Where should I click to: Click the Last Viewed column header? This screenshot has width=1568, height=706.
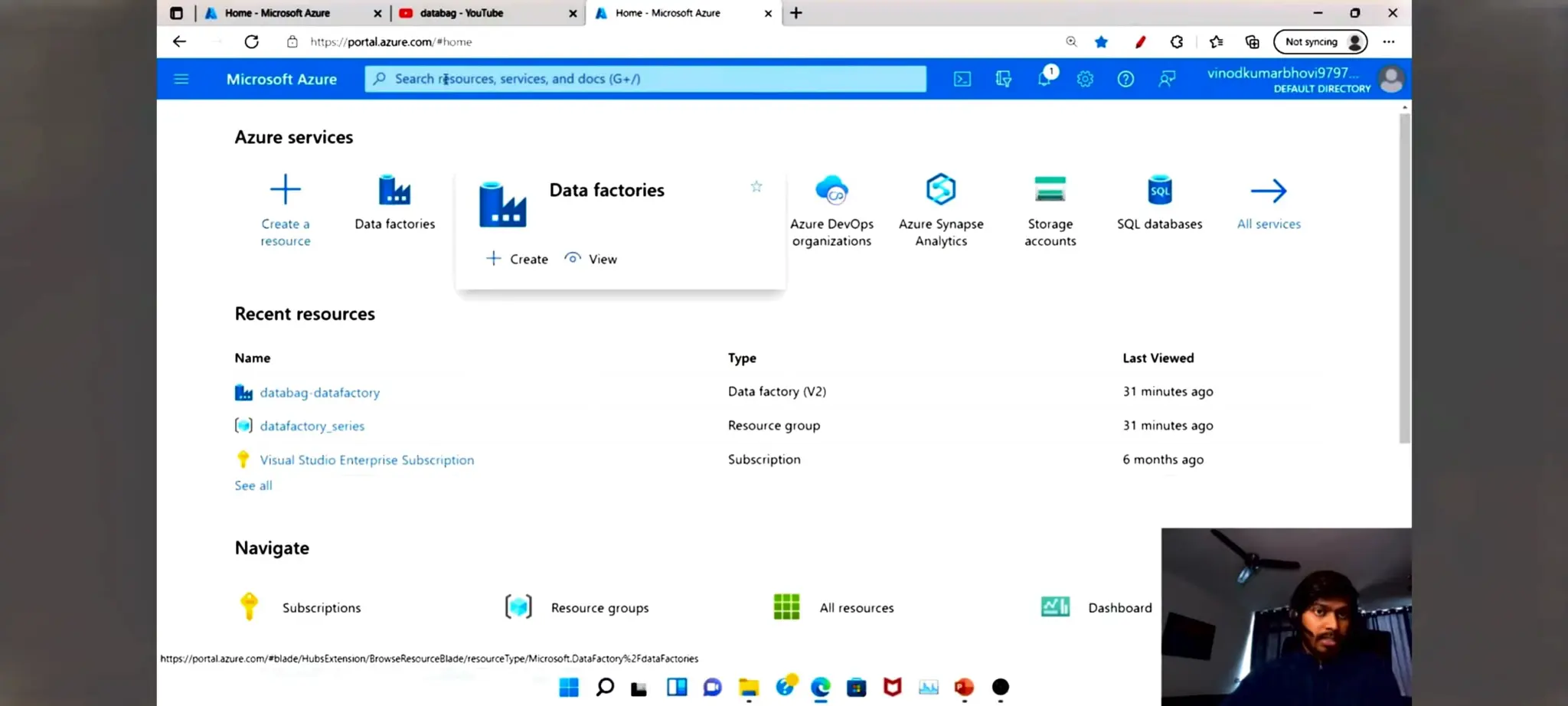click(1158, 358)
